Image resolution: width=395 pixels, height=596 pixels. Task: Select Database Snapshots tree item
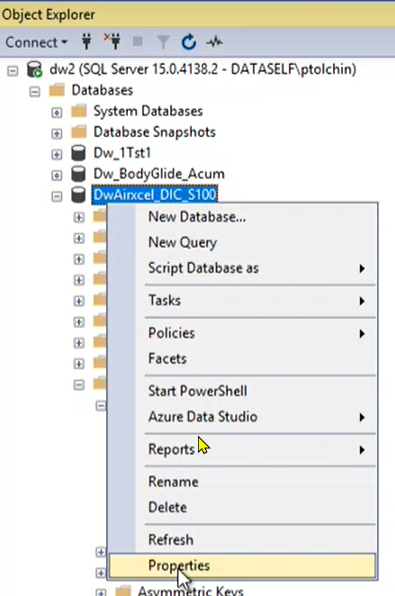[x=154, y=132]
